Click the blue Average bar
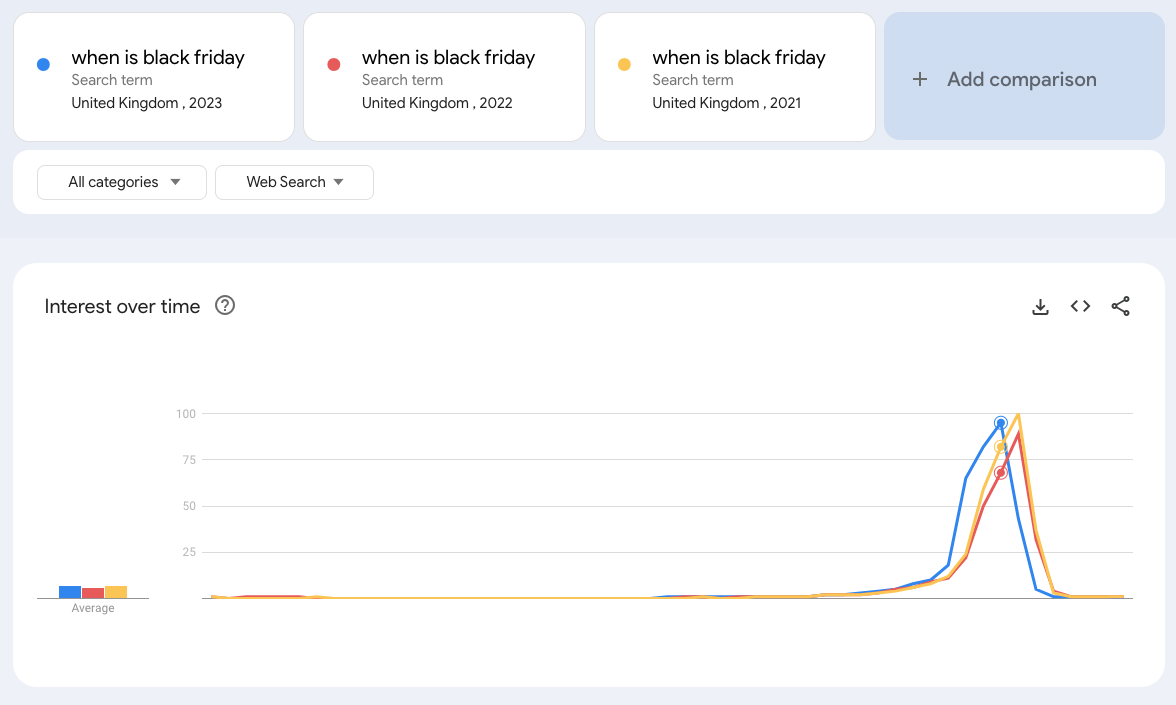The image size is (1176, 705). point(70,591)
